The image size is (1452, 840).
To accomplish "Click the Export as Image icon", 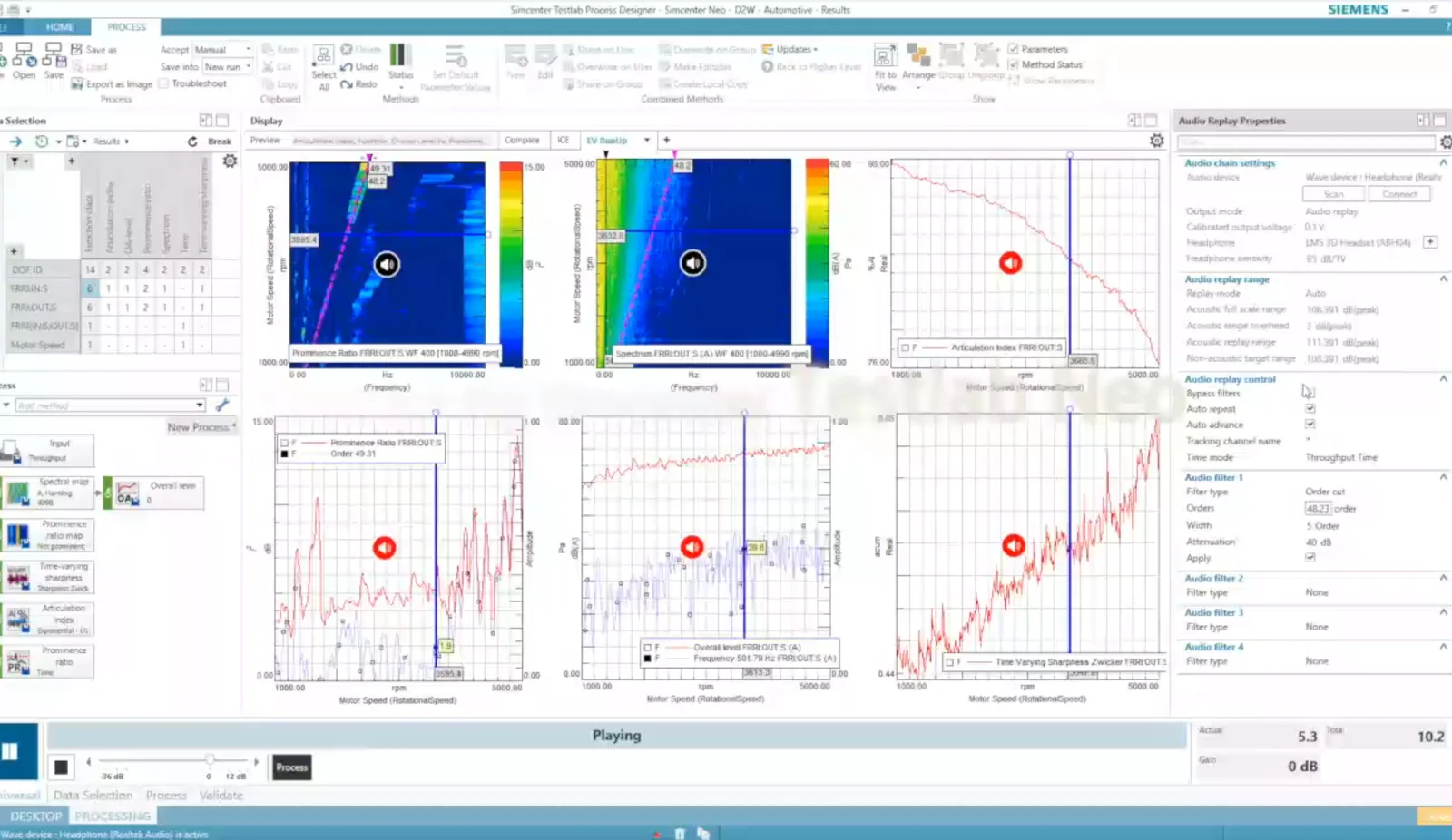I will point(77,84).
